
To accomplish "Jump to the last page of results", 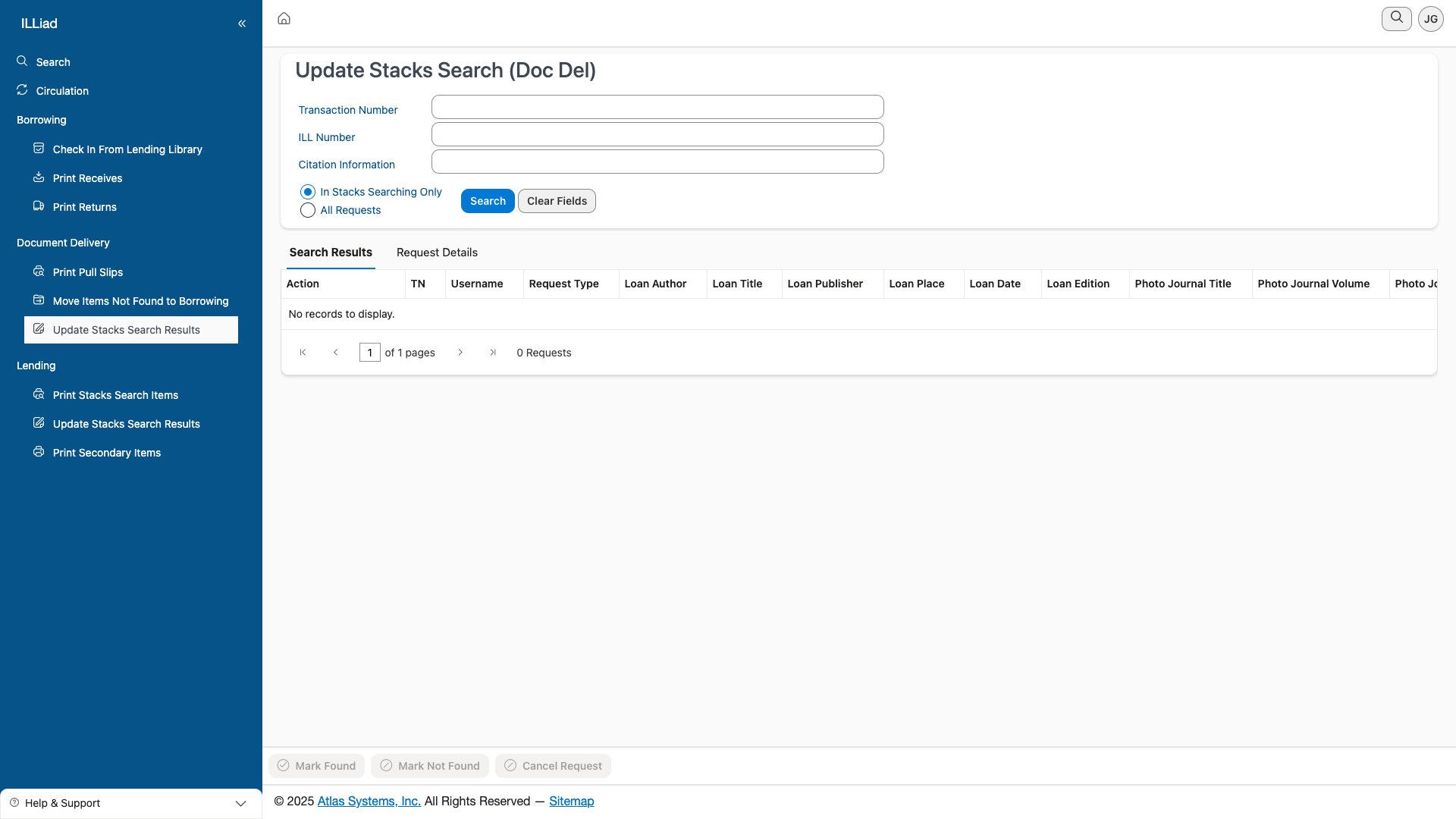I will point(493,352).
